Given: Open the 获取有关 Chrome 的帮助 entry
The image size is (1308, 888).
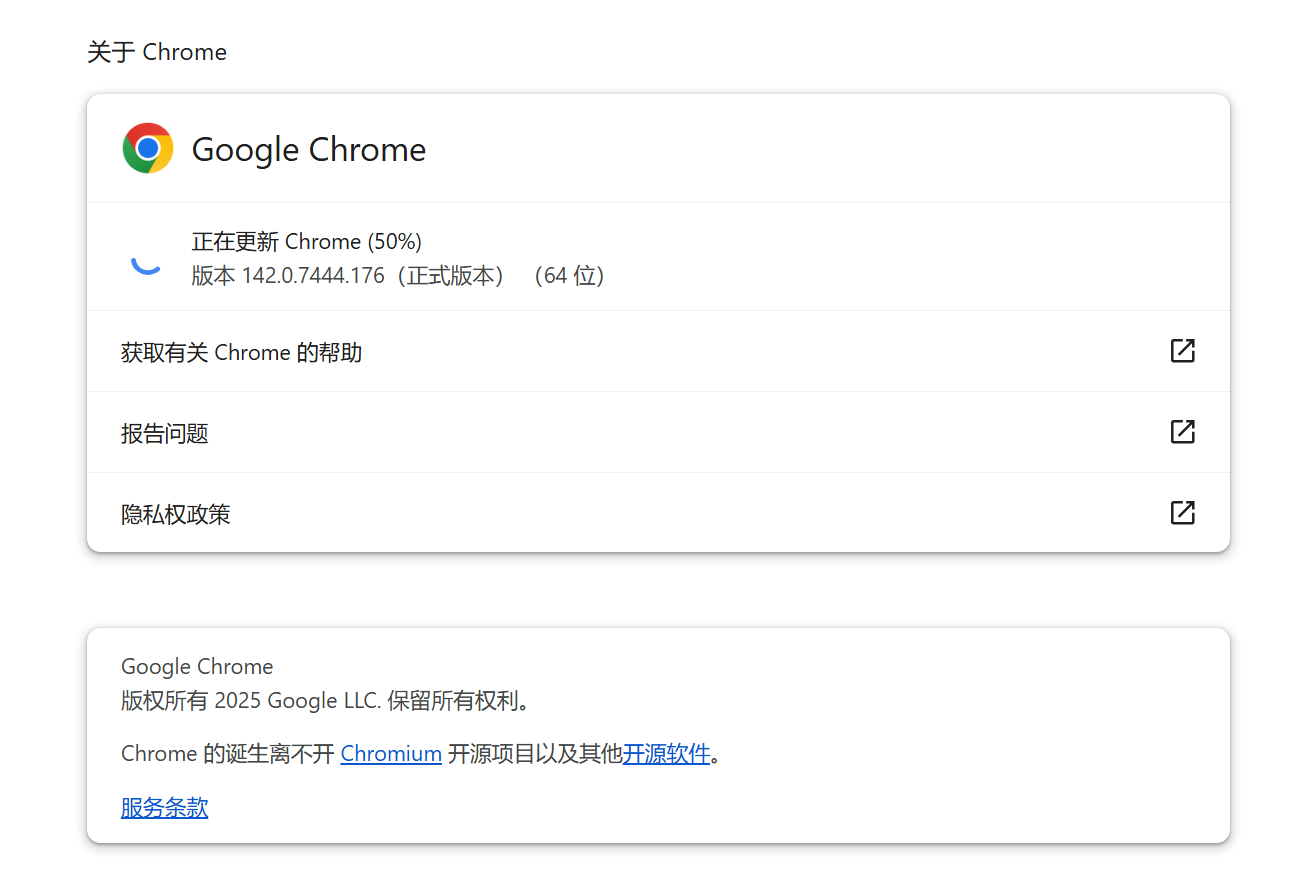Looking at the screenshot, I should pyautogui.click(x=241, y=352).
